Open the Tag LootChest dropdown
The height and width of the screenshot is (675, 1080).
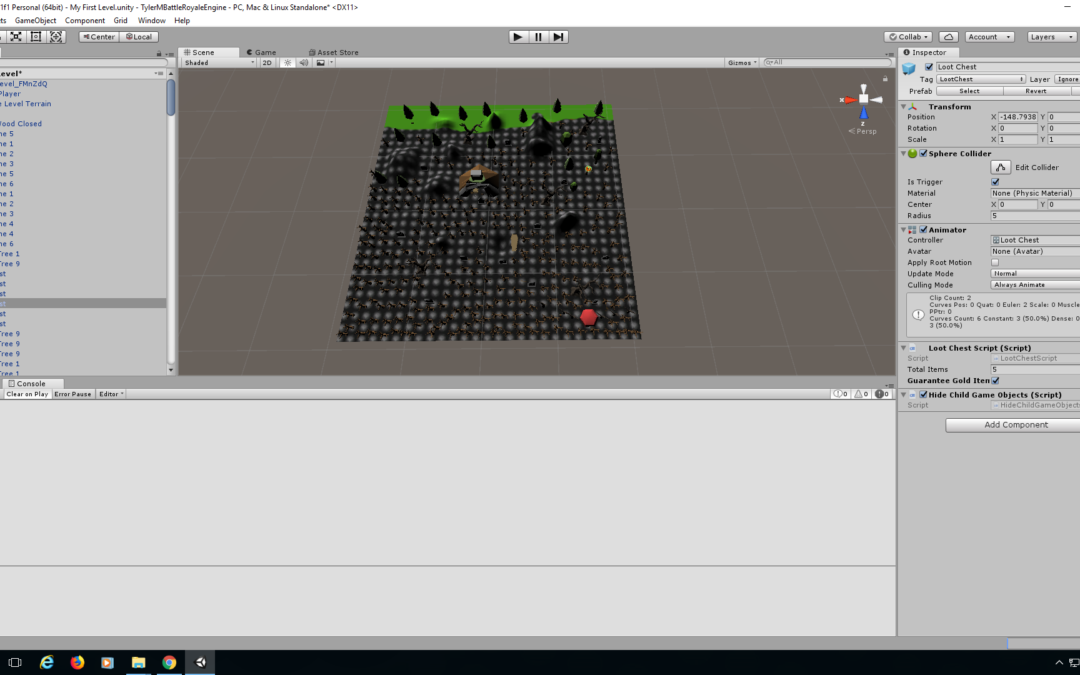(x=981, y=79)
